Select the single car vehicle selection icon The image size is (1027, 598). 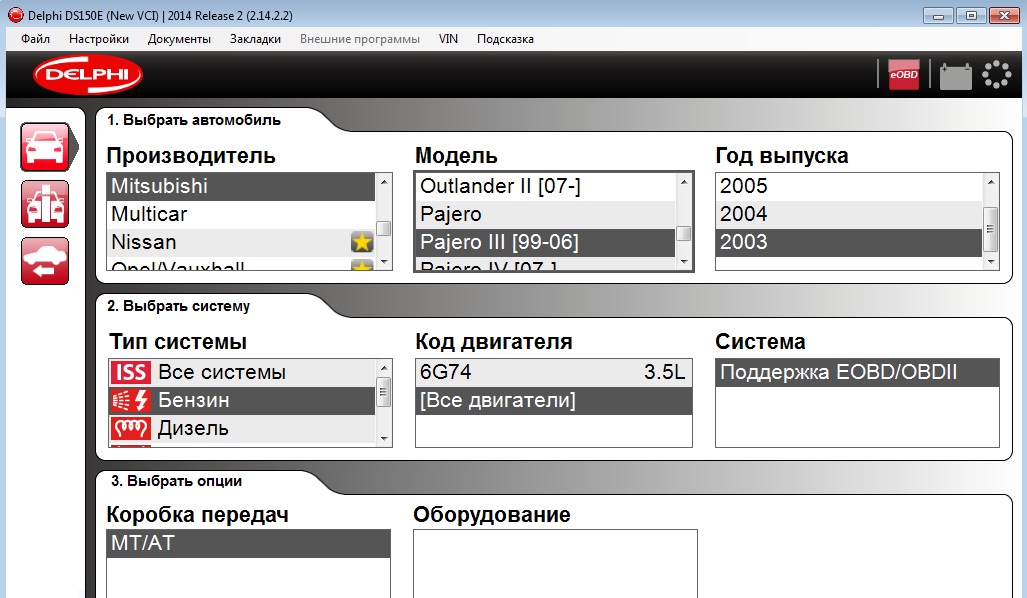[45, 147]
